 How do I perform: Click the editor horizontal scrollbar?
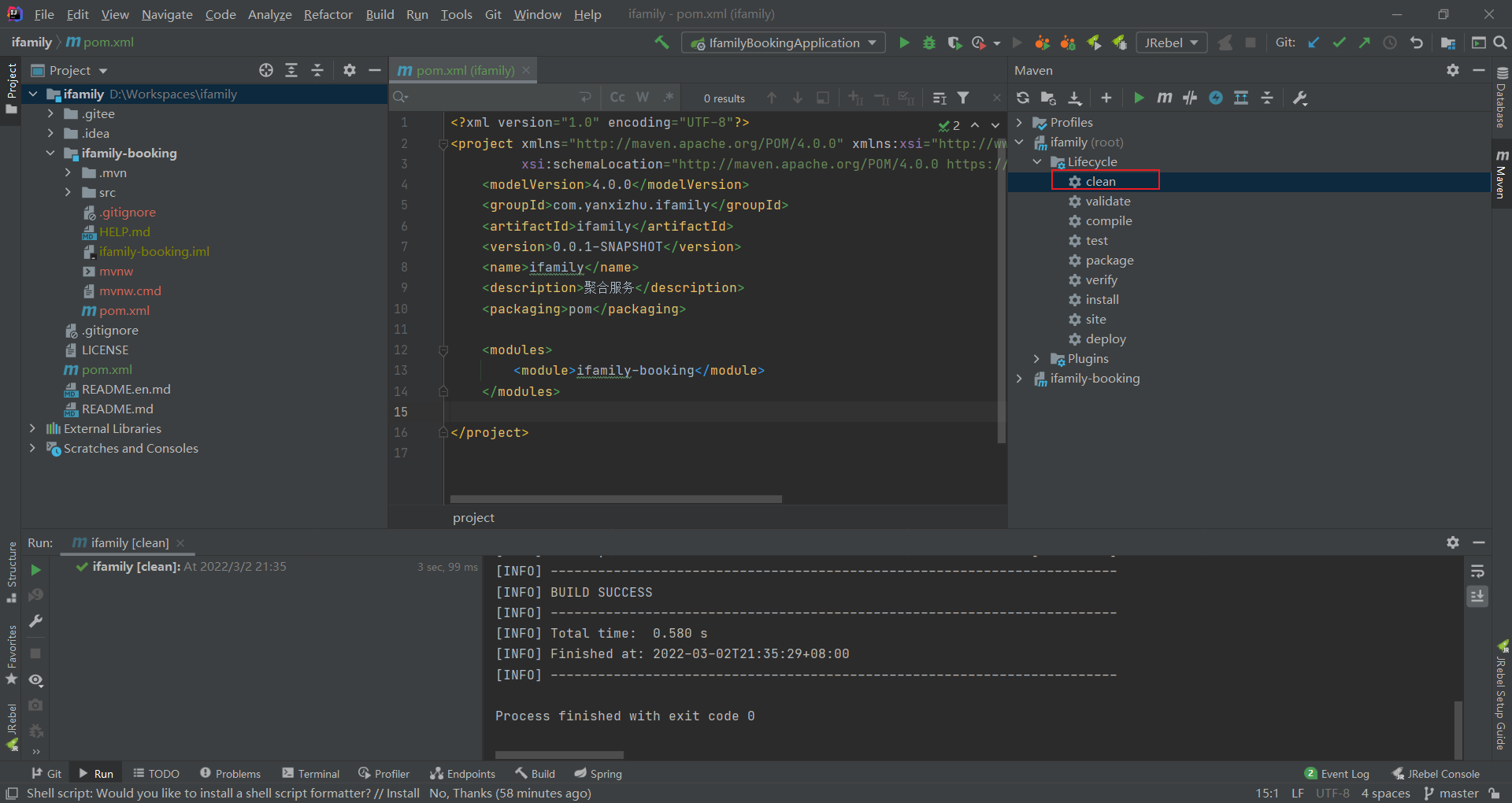pyautogui.click(x=616, y=499)
